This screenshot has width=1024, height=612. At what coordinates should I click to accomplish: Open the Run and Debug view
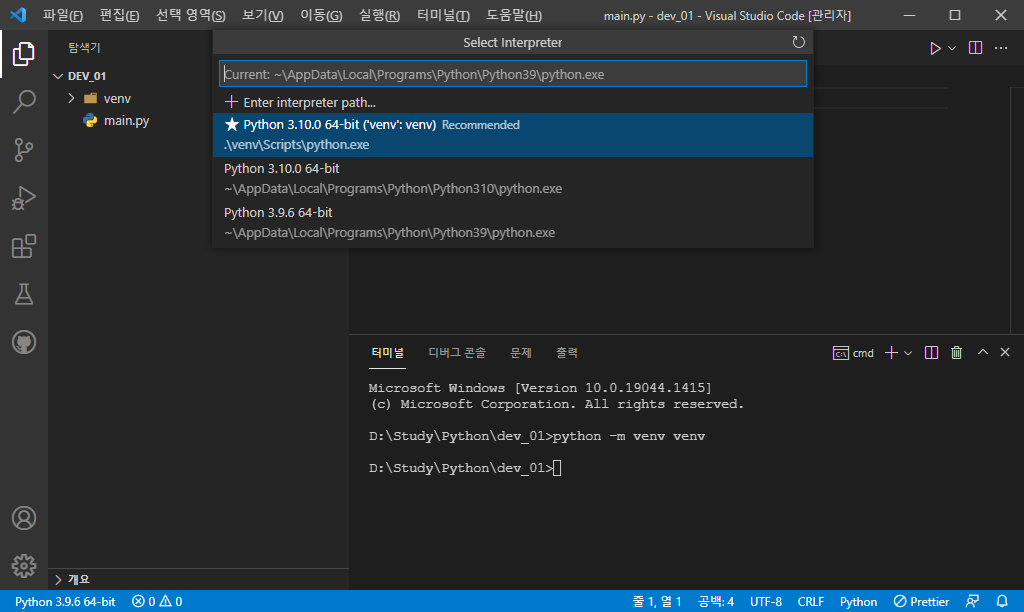tap(24, 198)
